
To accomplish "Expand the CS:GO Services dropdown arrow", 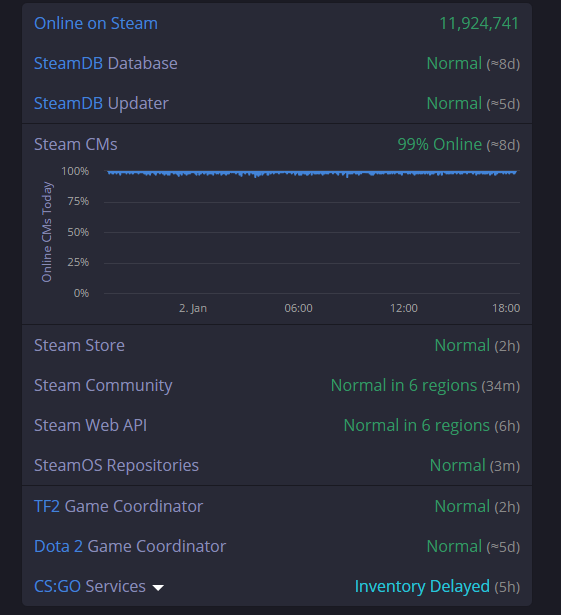I will 158,588.
